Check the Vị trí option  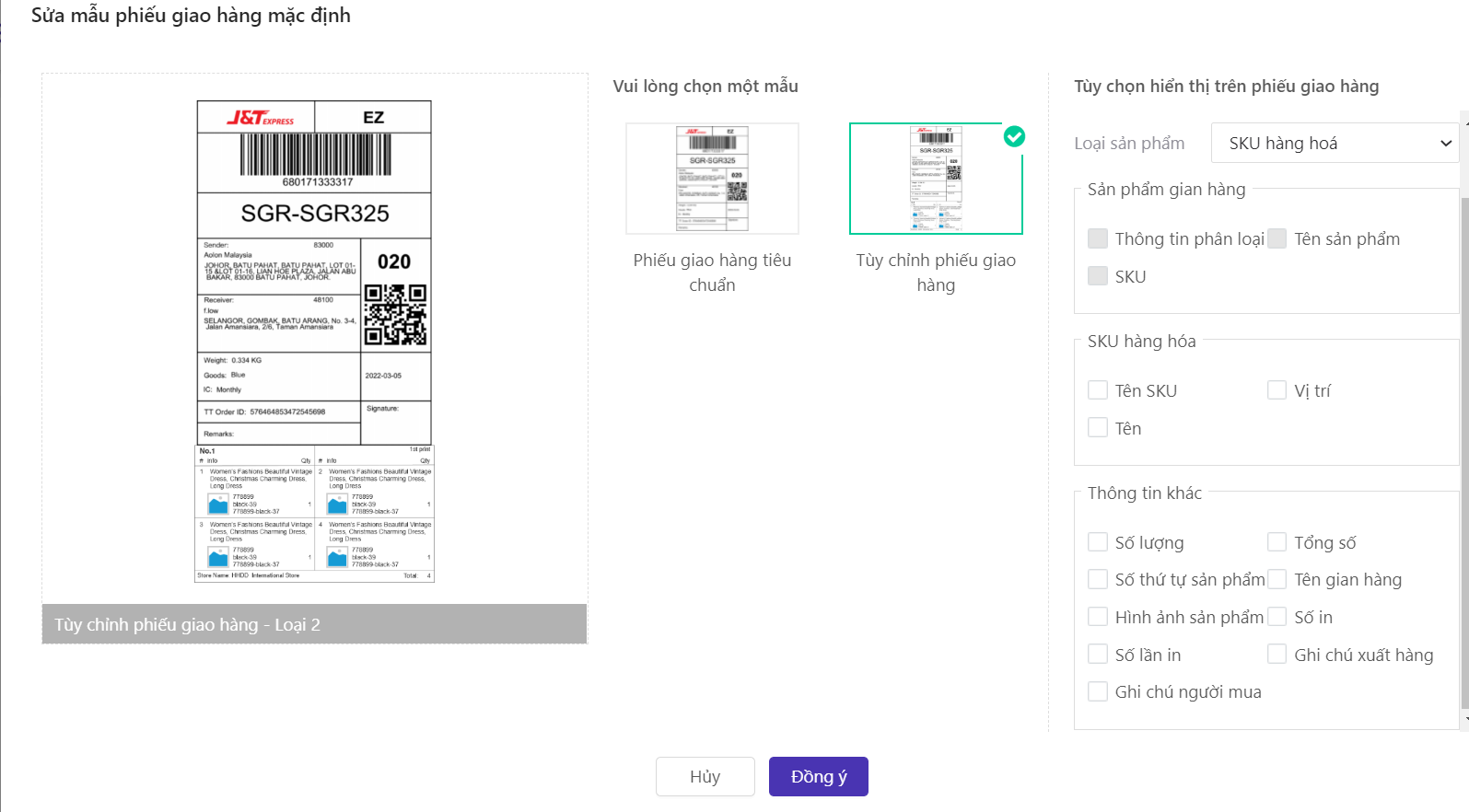pyautogui.click(x=1277, y=390)
